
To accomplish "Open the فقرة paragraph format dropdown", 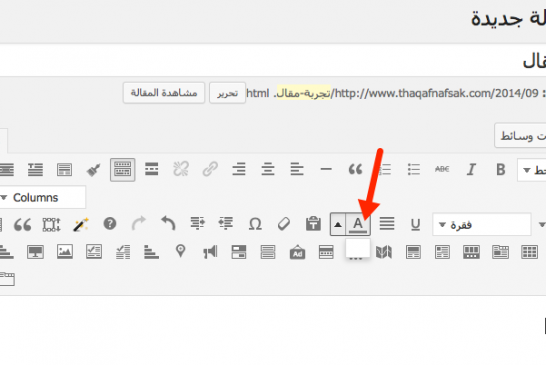I will (x=482, y=225).
